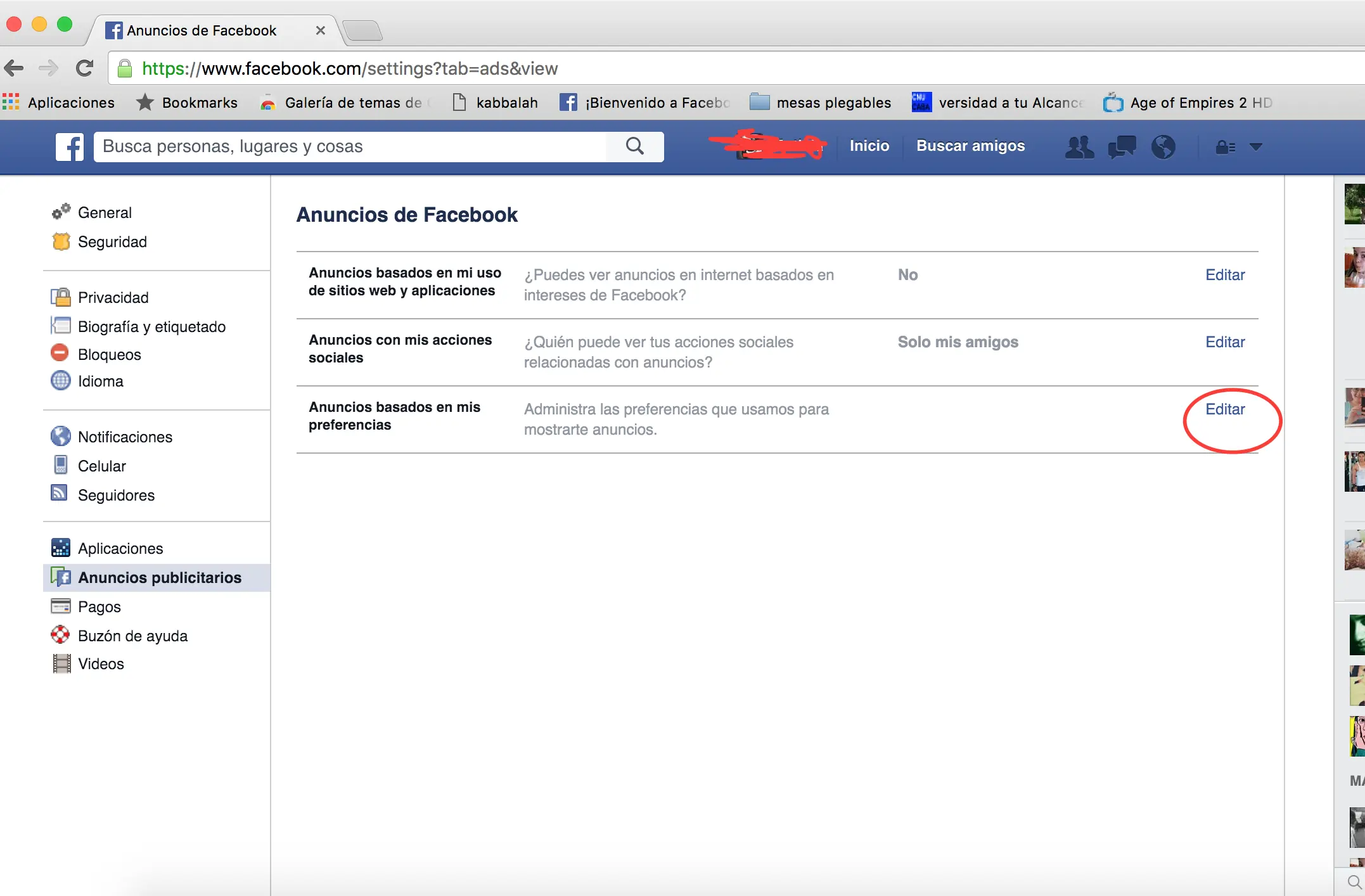
Task: Click the search magnifier button in Facebook bar
Action: tap(634, 146)
